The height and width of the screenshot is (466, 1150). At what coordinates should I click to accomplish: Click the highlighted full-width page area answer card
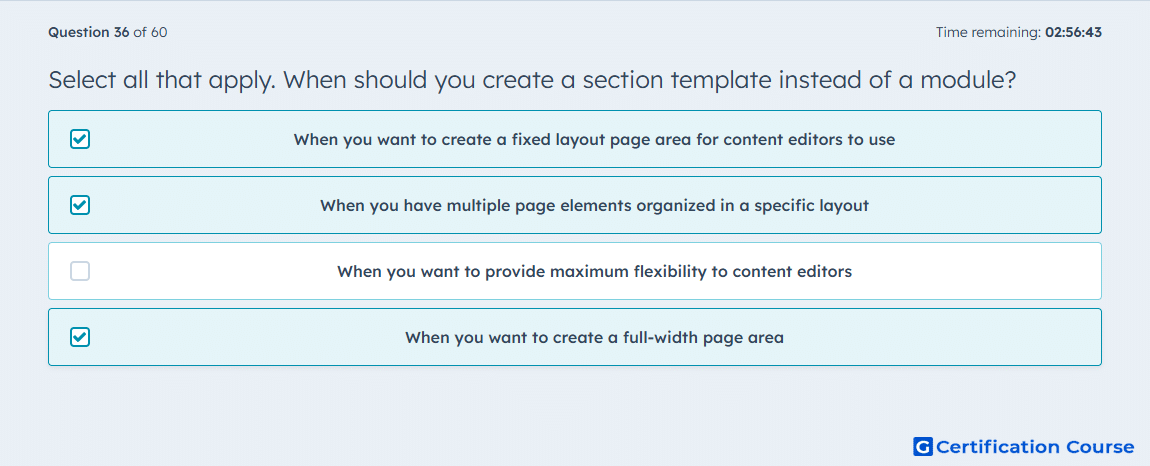pos(575,337)
